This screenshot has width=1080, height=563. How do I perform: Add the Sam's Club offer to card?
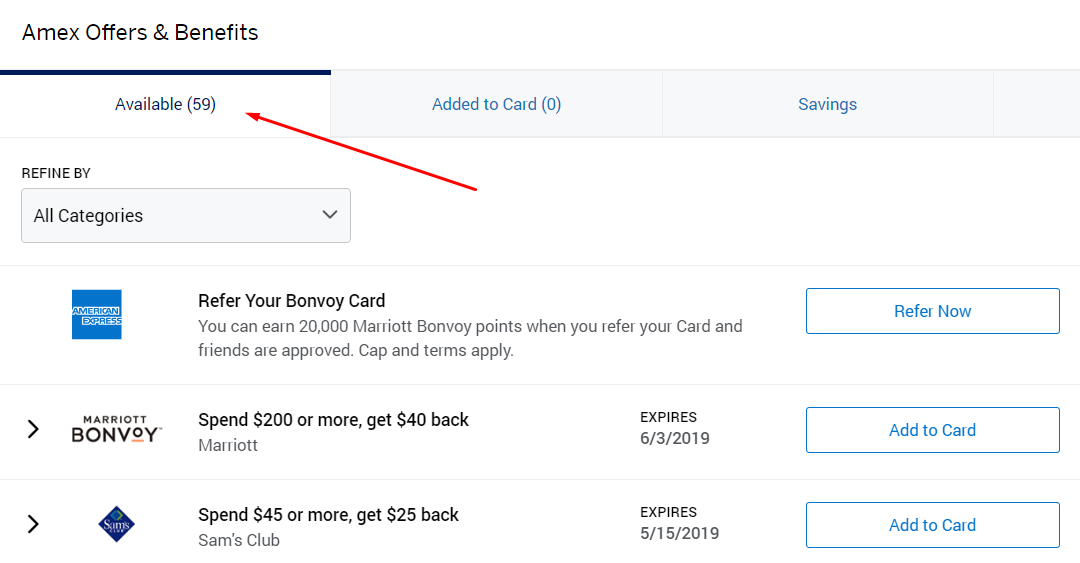coord(933,525)
